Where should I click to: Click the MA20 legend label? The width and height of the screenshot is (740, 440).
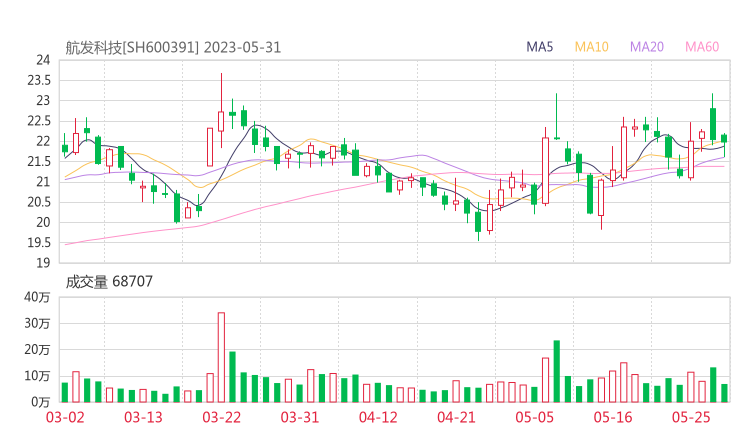pos(647,47)
